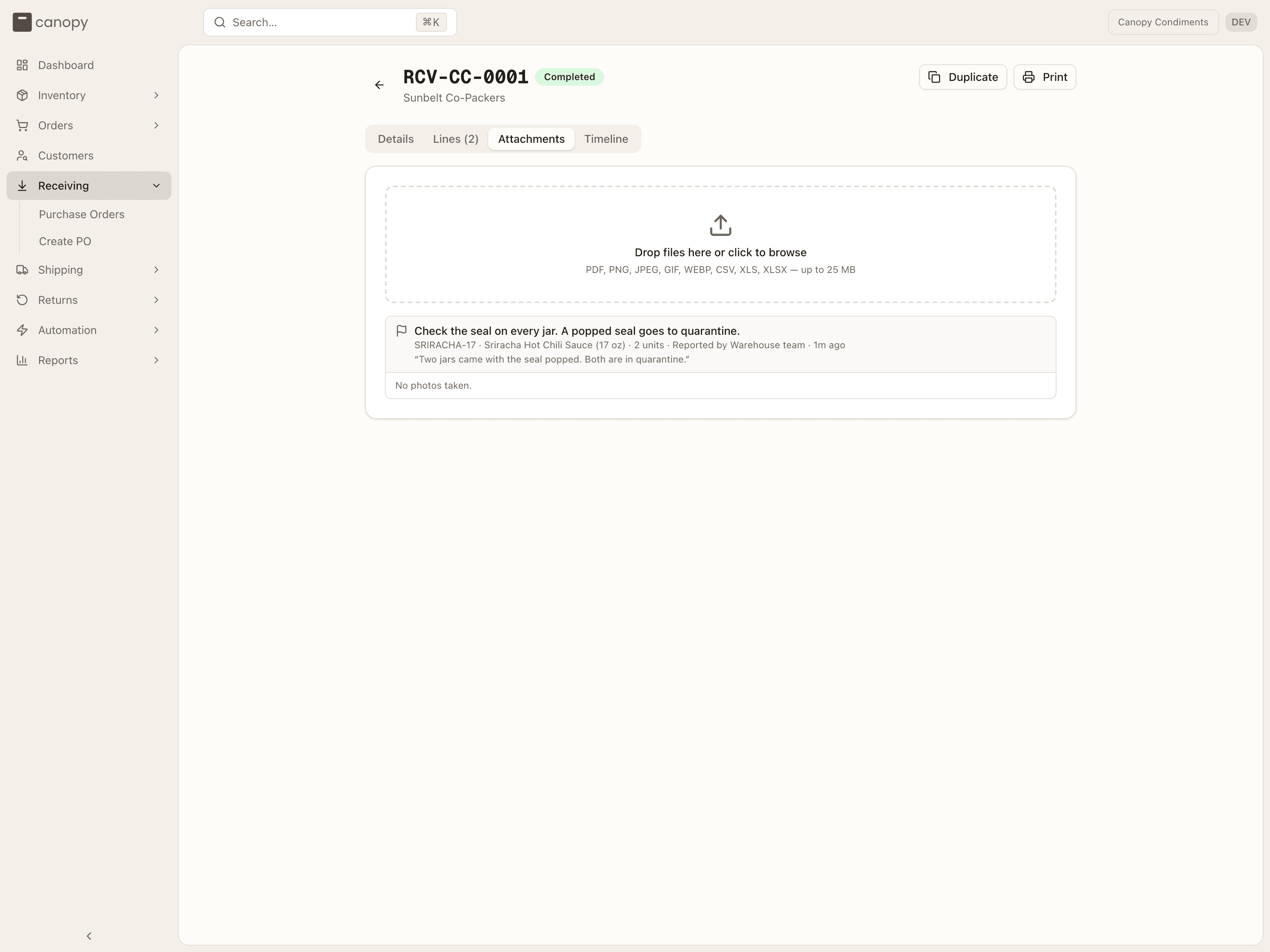Click 'Check the seal on every jar' note
This screenshot has height=952, width=1270.
point(577,330)
